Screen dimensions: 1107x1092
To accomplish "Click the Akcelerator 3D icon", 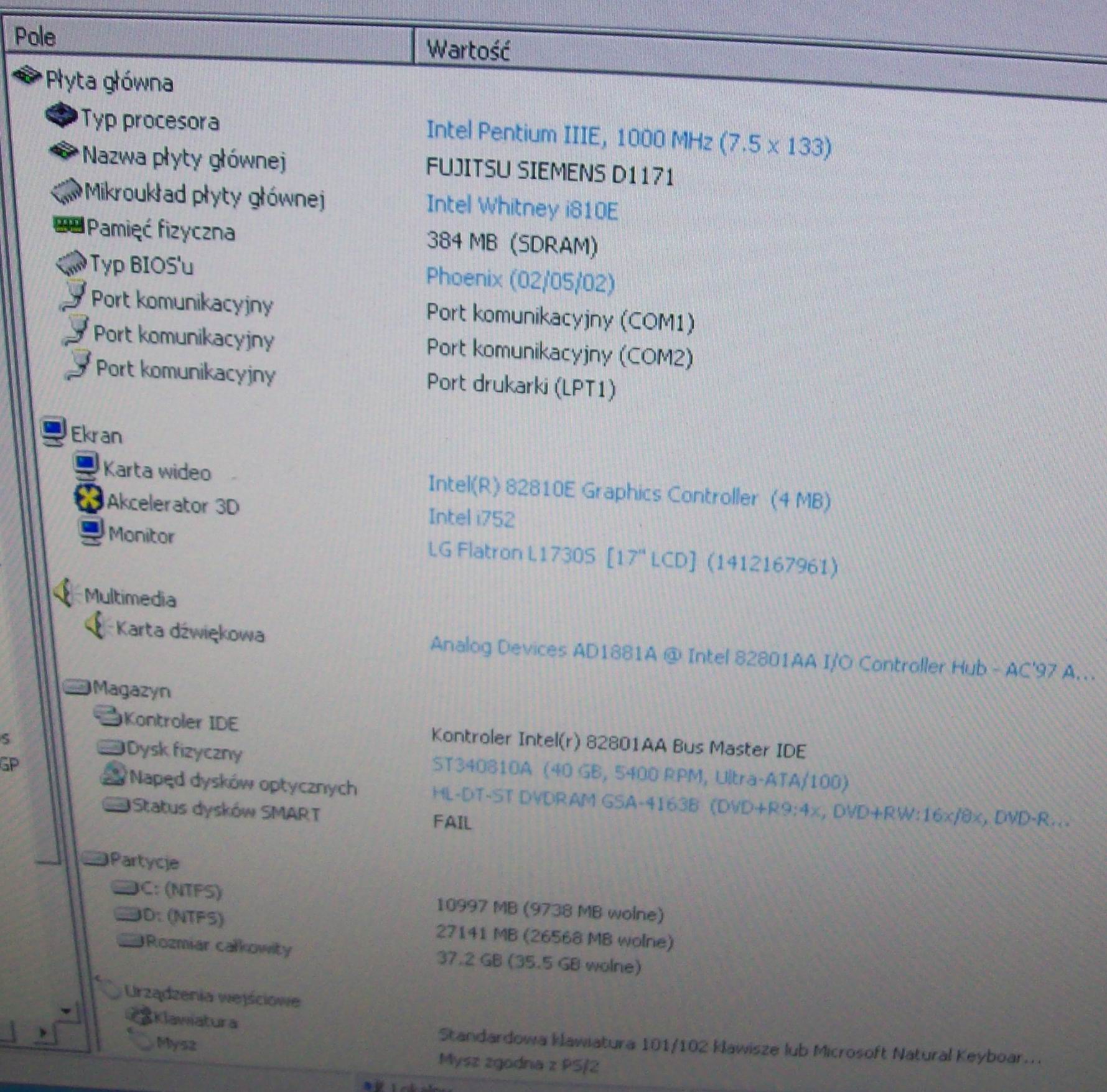I will click(88, 499).
